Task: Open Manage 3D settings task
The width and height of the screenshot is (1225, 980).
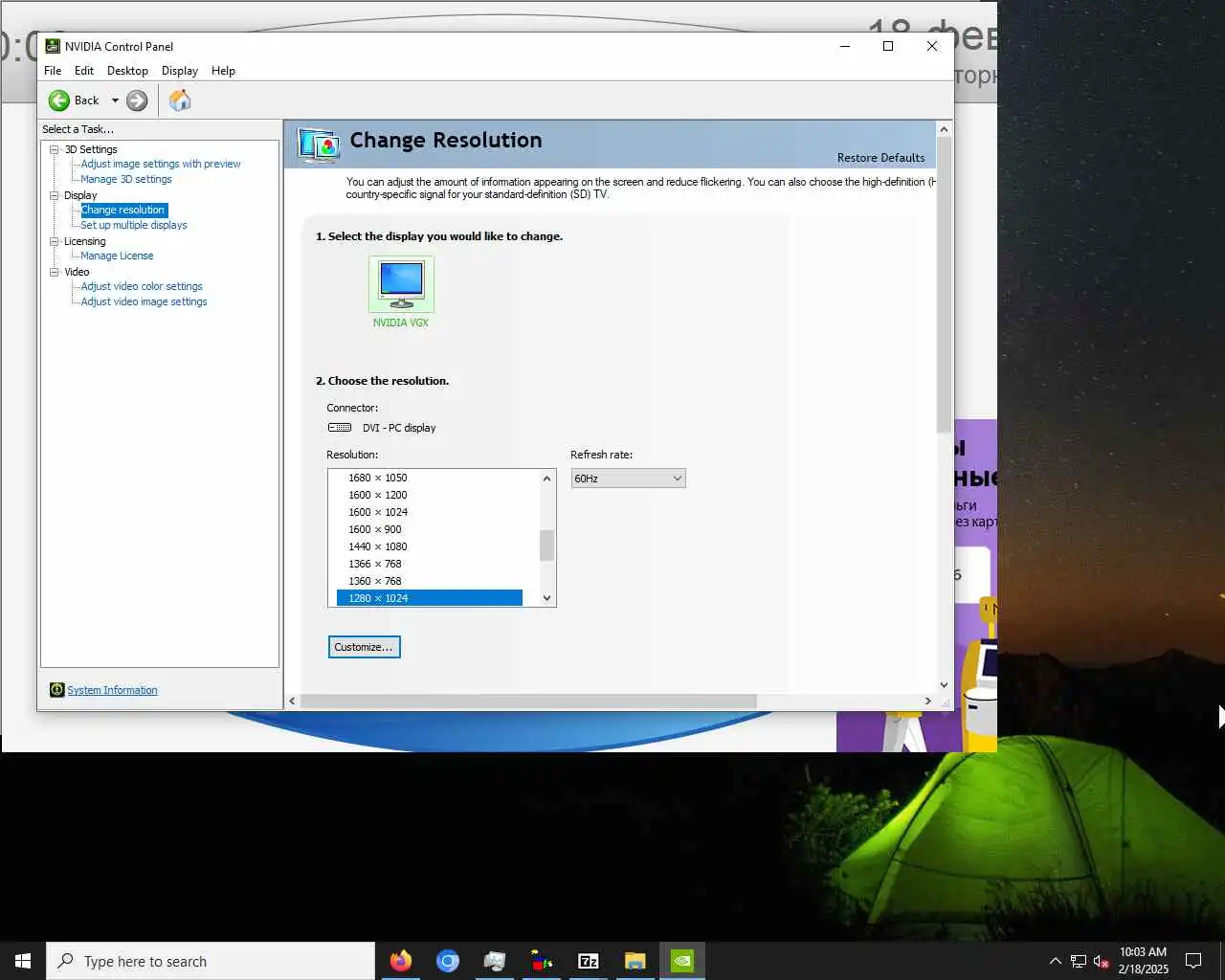Action: (x=126, y=179)
